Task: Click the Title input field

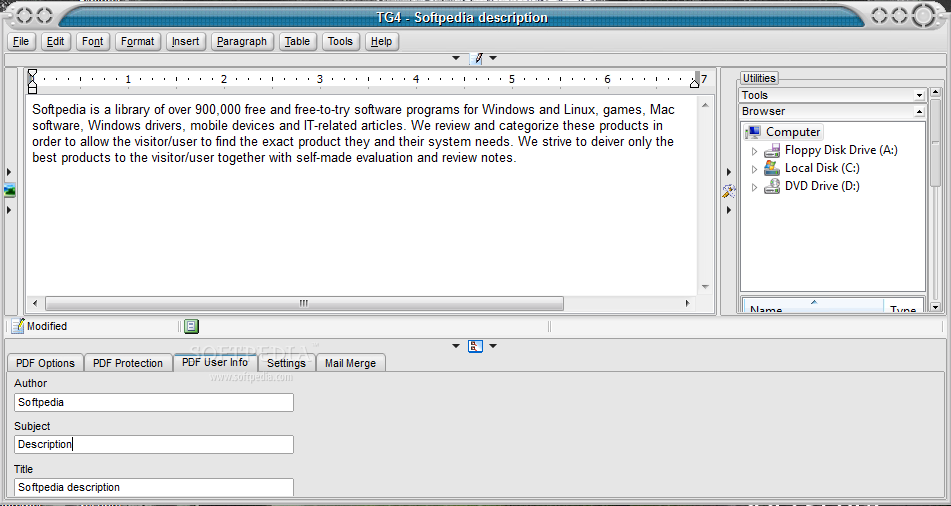Action: [x=154, y=487]
